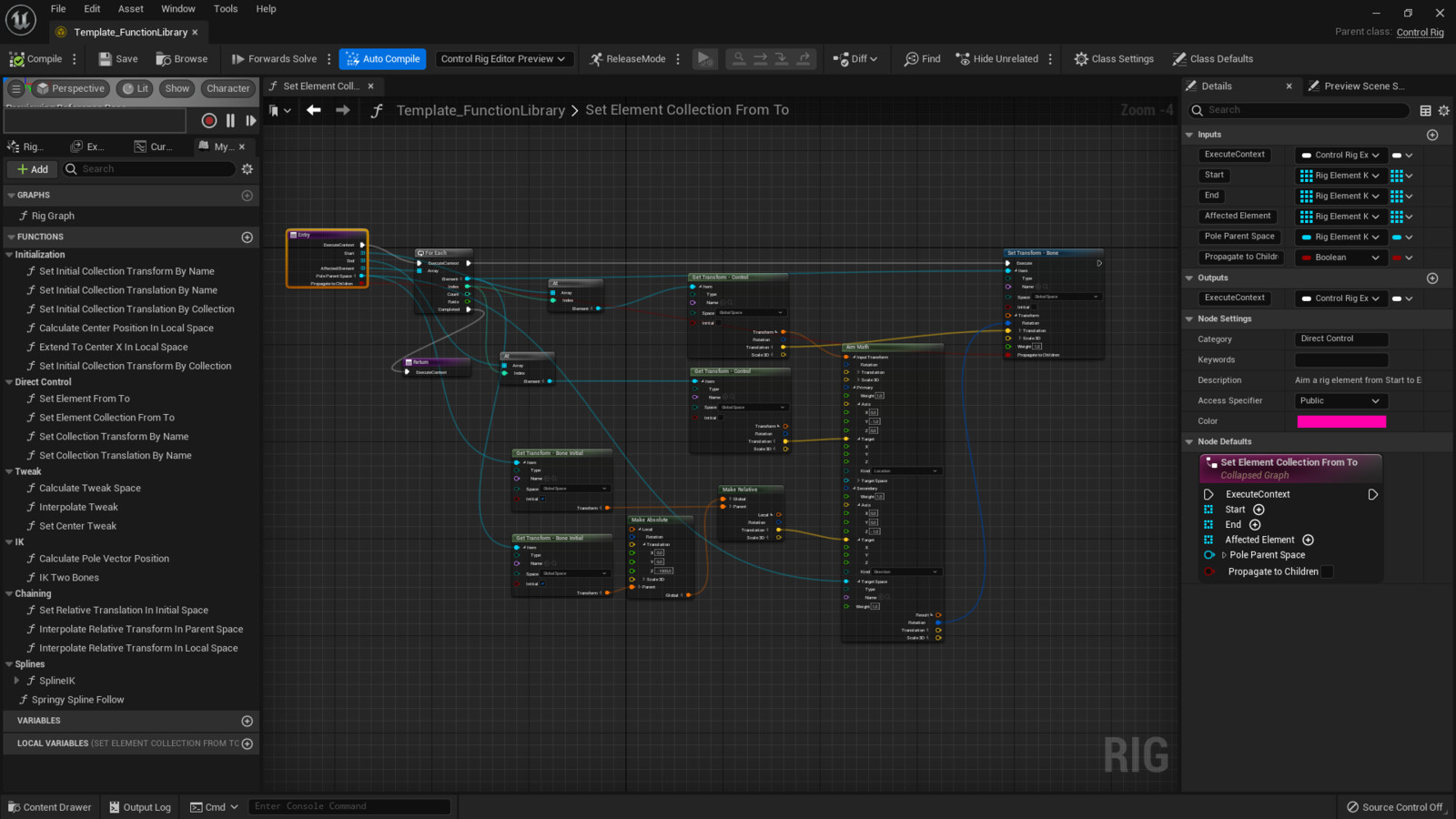Expand the Pole Parent Space pin
This screenshot has width=1456, height=819.
point(1224,555)
